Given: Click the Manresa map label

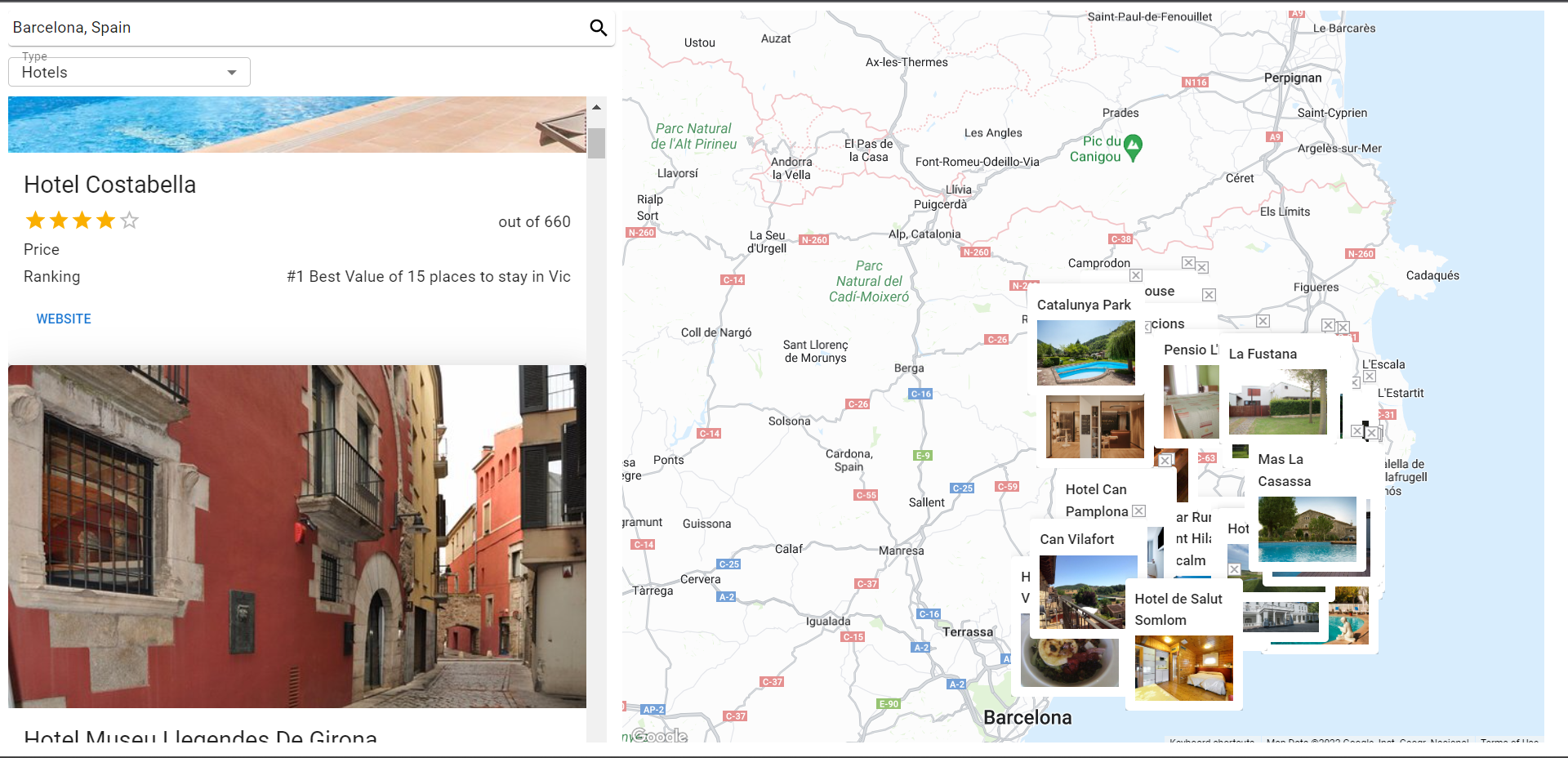Looking at the screenshot, I should tap(902, 551).
